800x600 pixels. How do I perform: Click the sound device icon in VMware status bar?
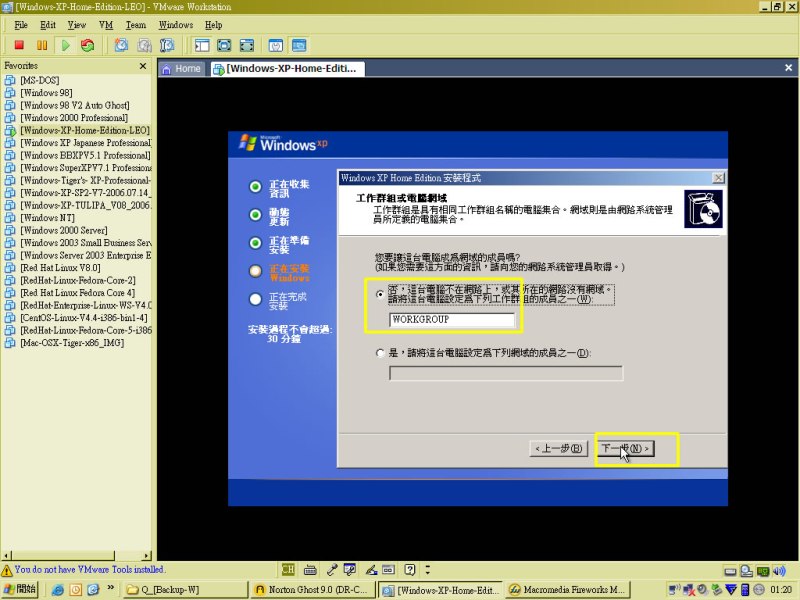coord(779,571)
